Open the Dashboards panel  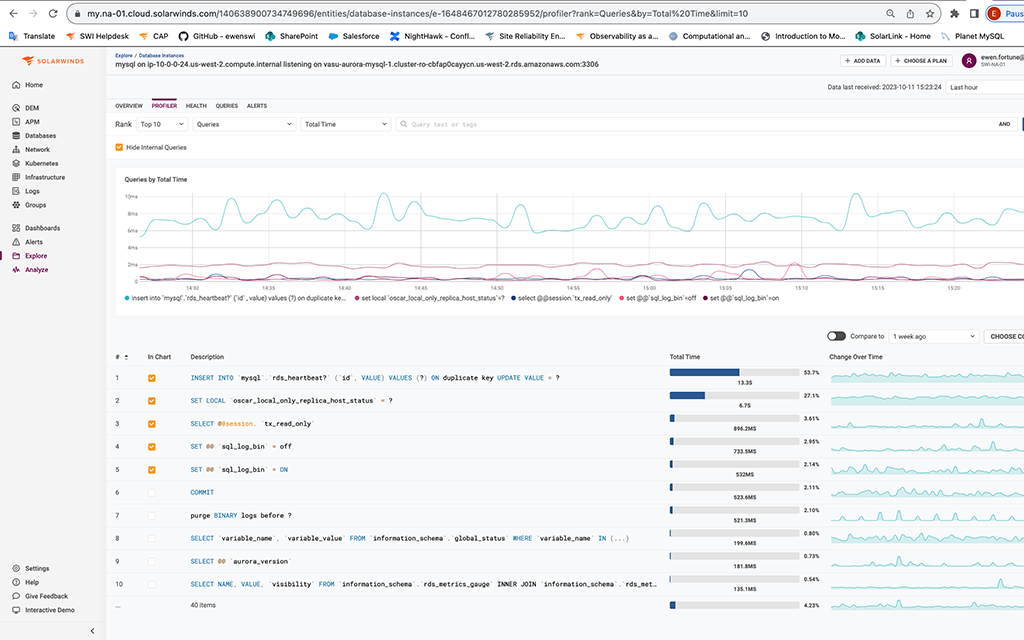42,227
